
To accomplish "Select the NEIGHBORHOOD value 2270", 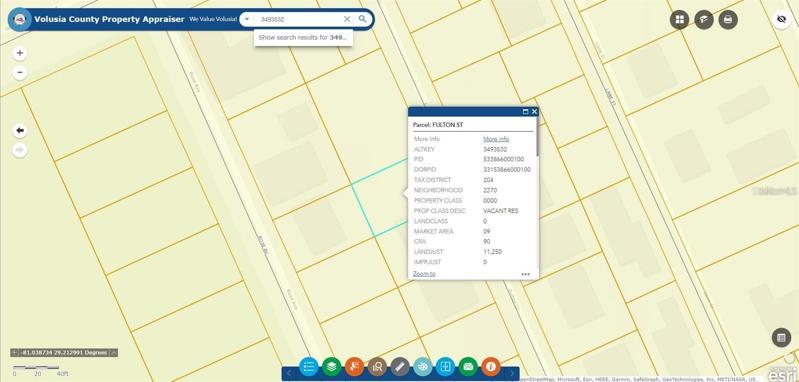I will pos(490,190).
